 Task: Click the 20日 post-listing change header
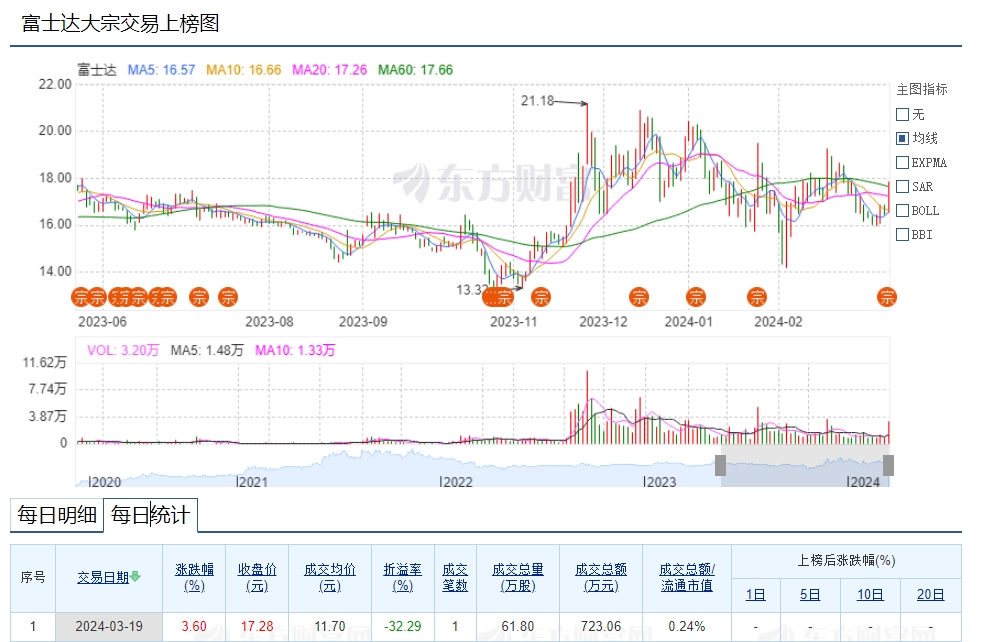tap(930, 595)
